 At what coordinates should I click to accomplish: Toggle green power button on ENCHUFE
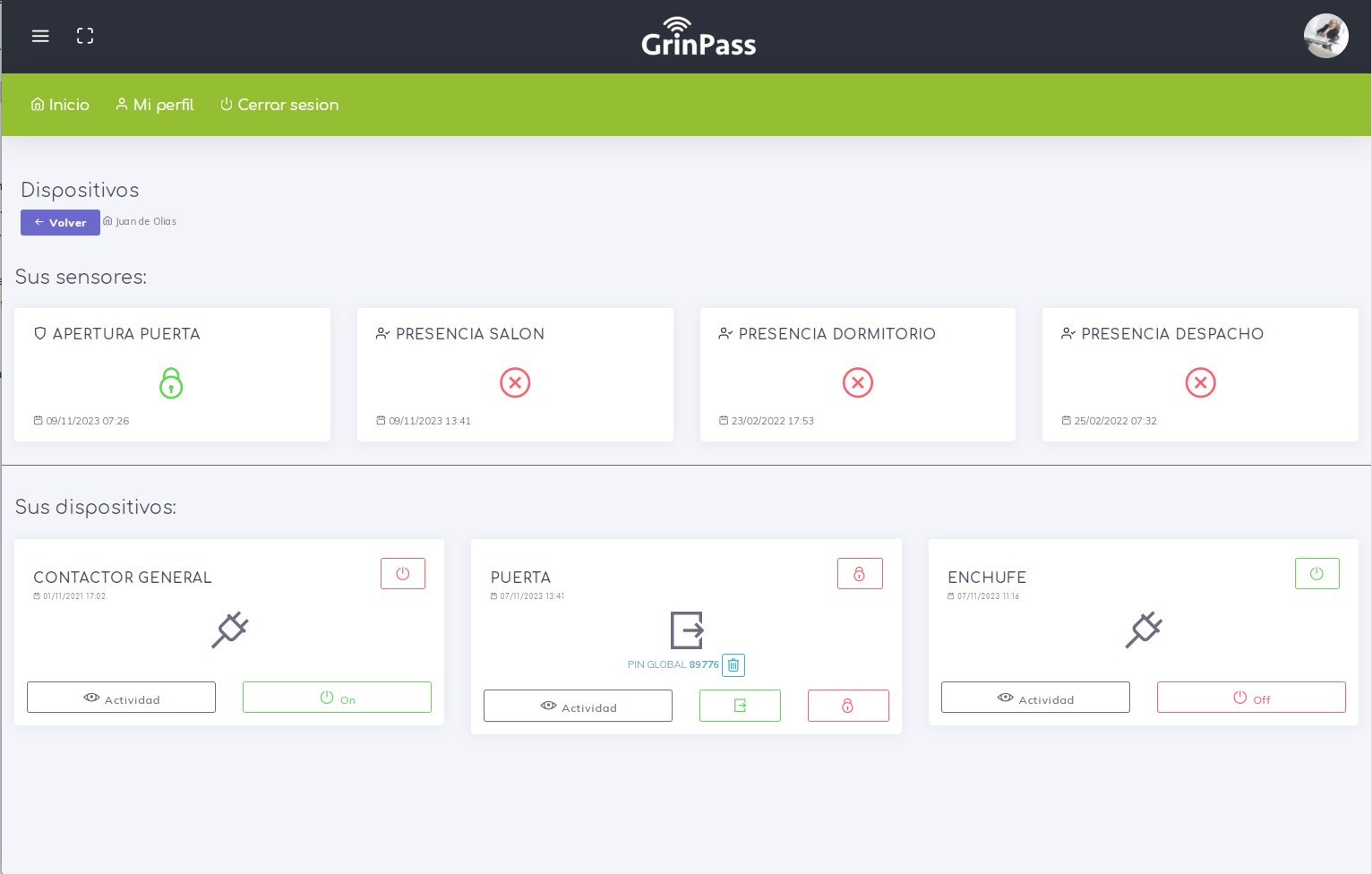coord(1317,574)
